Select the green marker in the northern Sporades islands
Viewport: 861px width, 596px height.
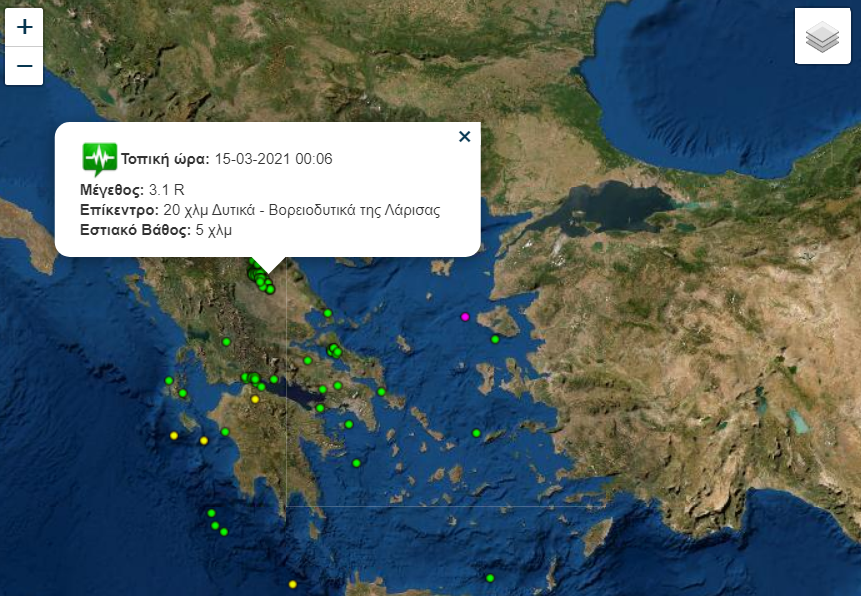click(x=327, y=313)
